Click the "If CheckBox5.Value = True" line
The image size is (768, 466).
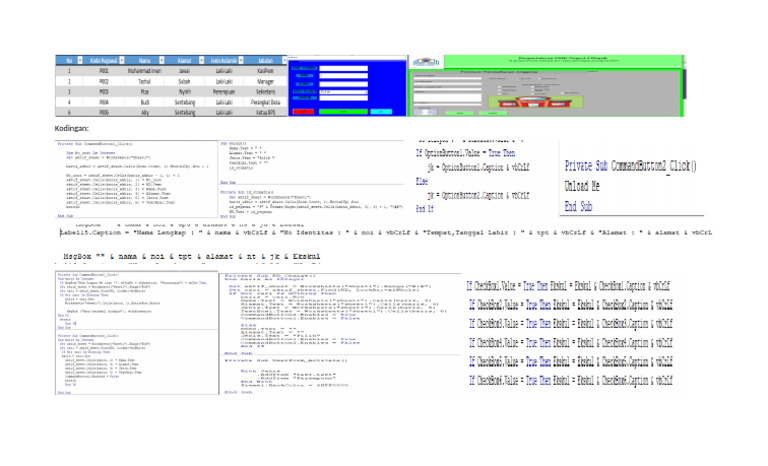pos(571,362)
